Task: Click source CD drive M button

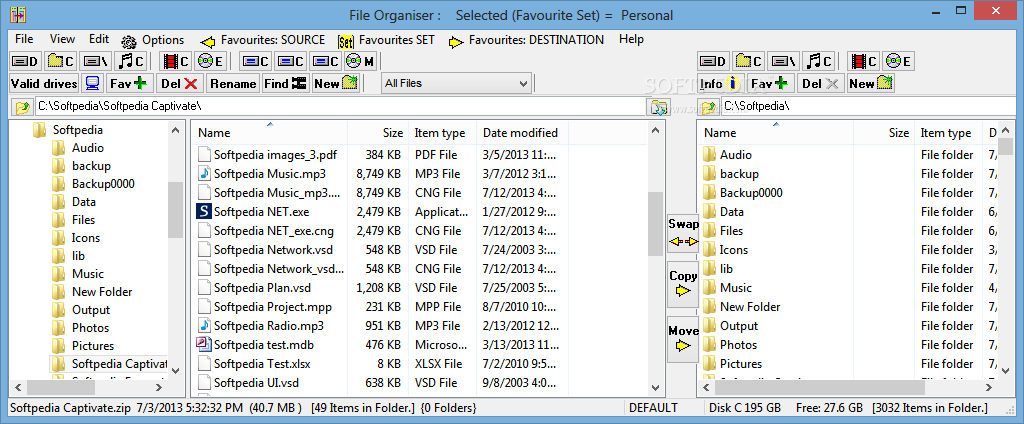Action: [360, 61]
